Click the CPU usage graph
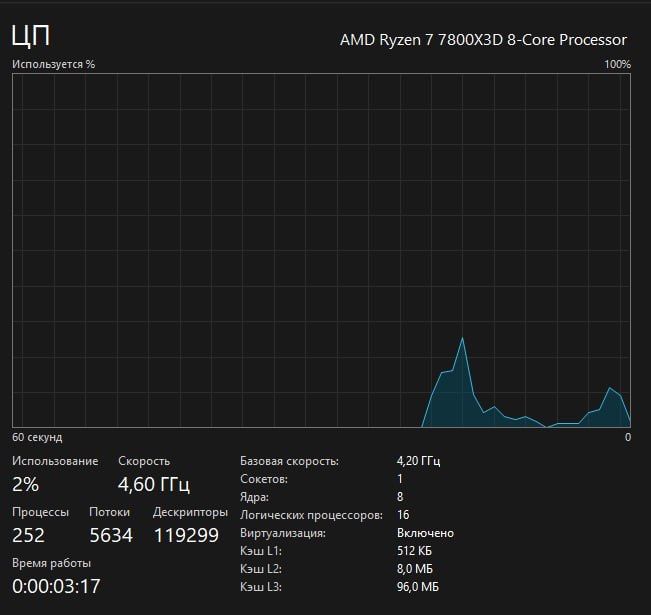This screenshot has height=615, width=651. coord(321,250)
